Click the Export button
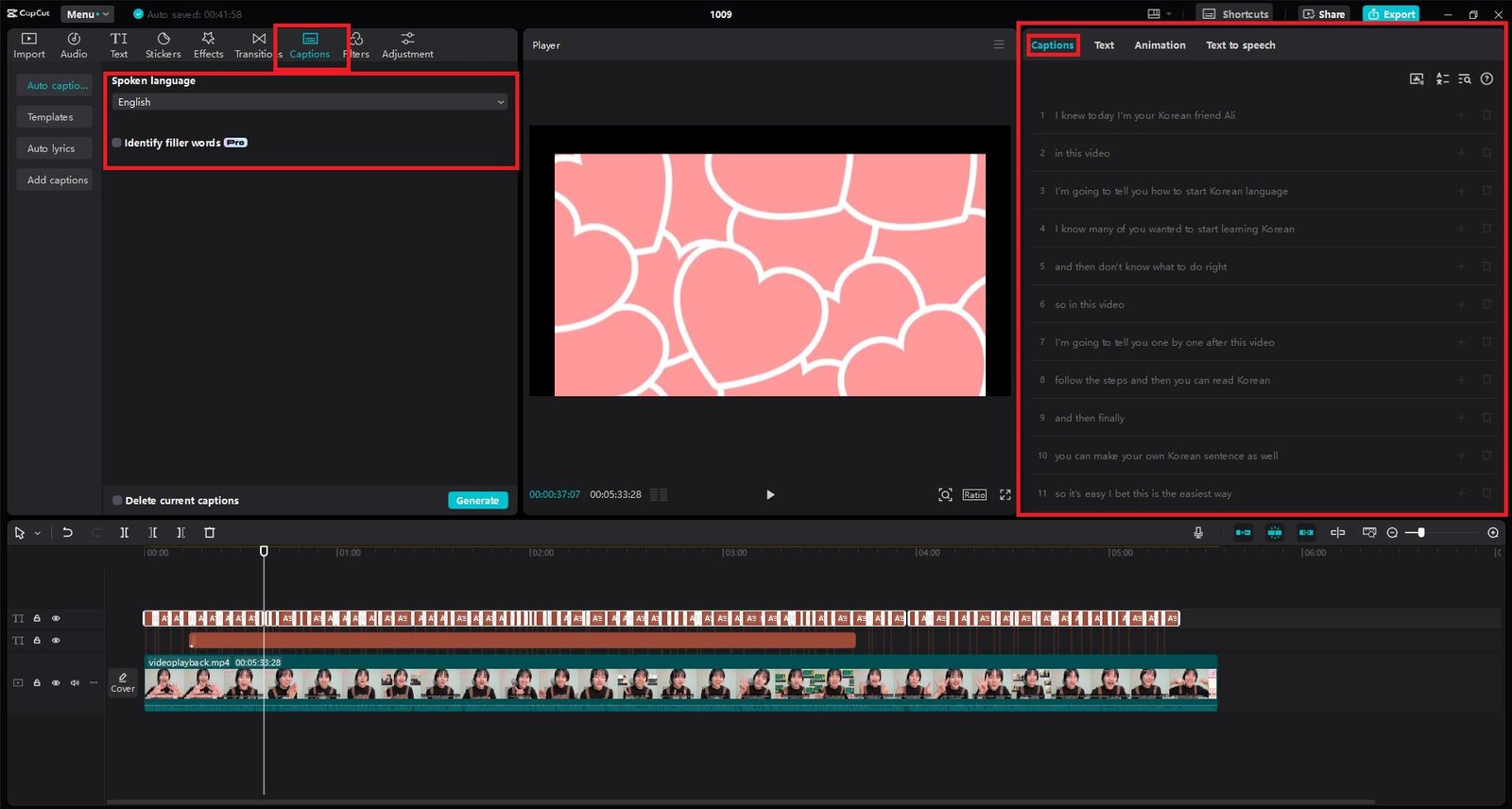The image size is (1512, 809). [1391, 14]
